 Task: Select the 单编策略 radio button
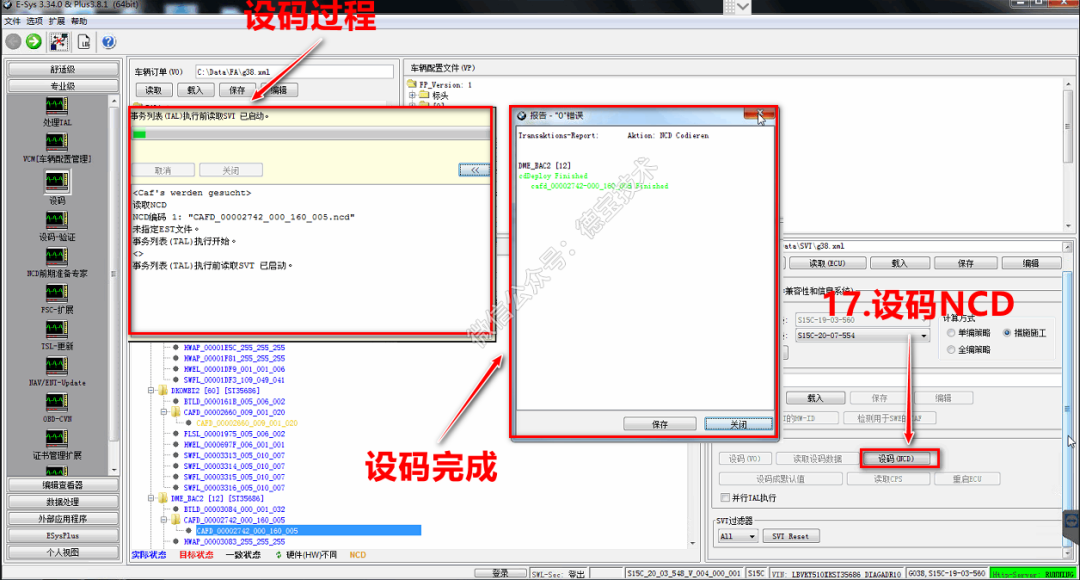click(951, 333)
